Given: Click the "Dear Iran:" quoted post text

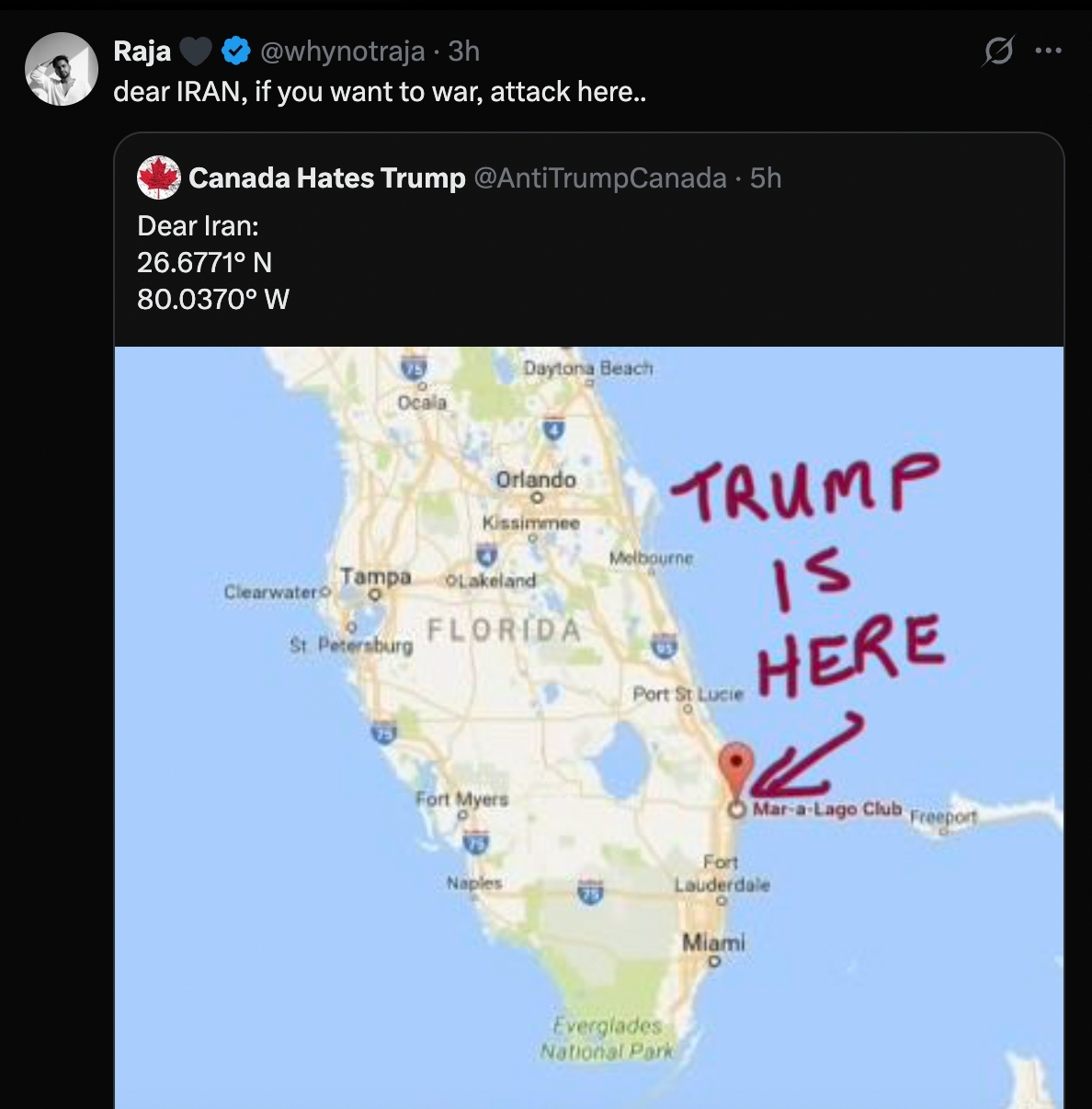Looking at the screenshot, I should (199, 226).
